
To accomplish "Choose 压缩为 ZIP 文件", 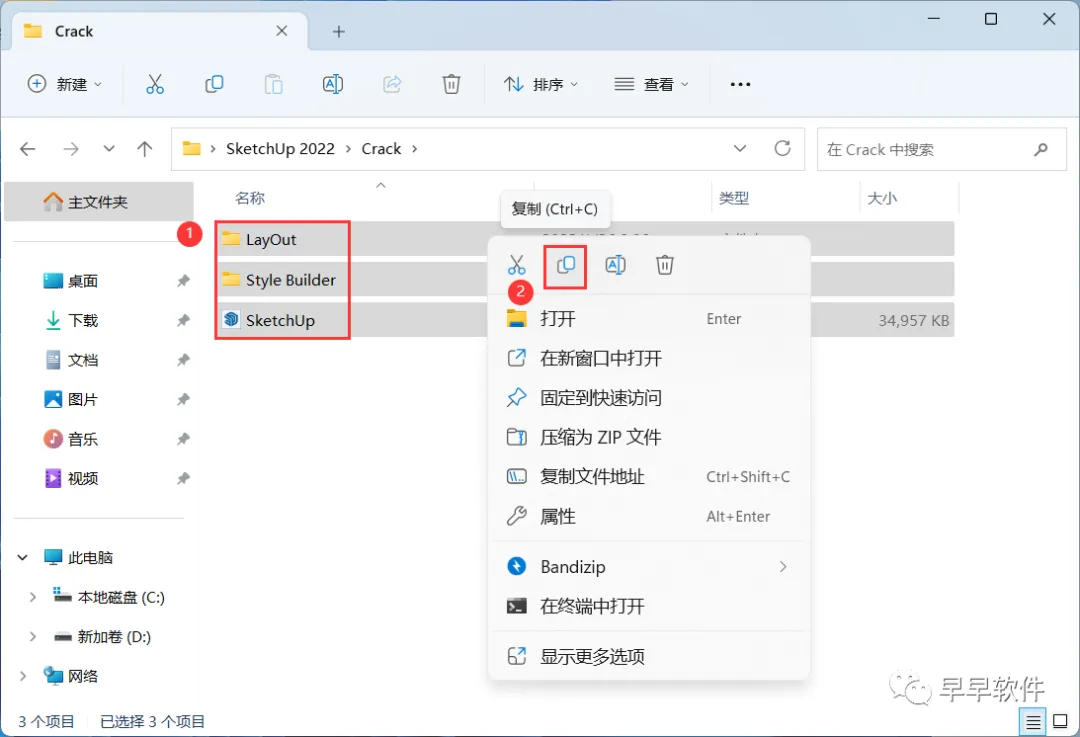I will 648,437.
